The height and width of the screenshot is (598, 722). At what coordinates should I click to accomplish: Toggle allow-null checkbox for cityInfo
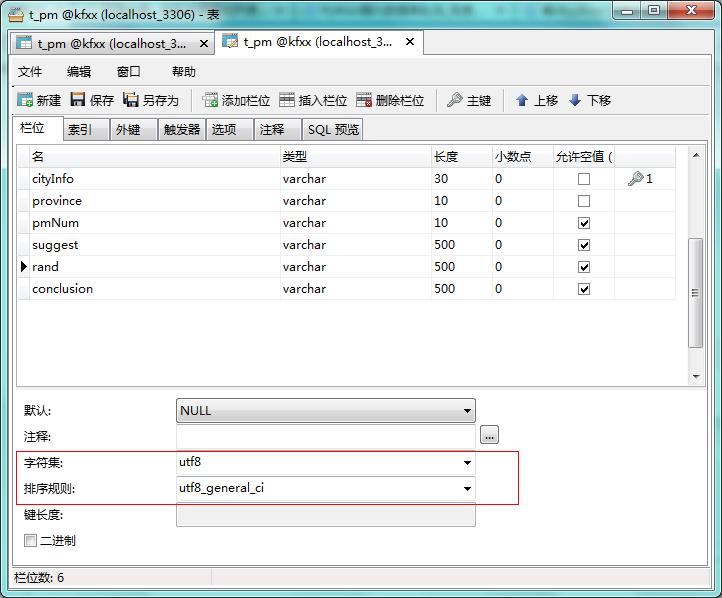coord(584,179)
